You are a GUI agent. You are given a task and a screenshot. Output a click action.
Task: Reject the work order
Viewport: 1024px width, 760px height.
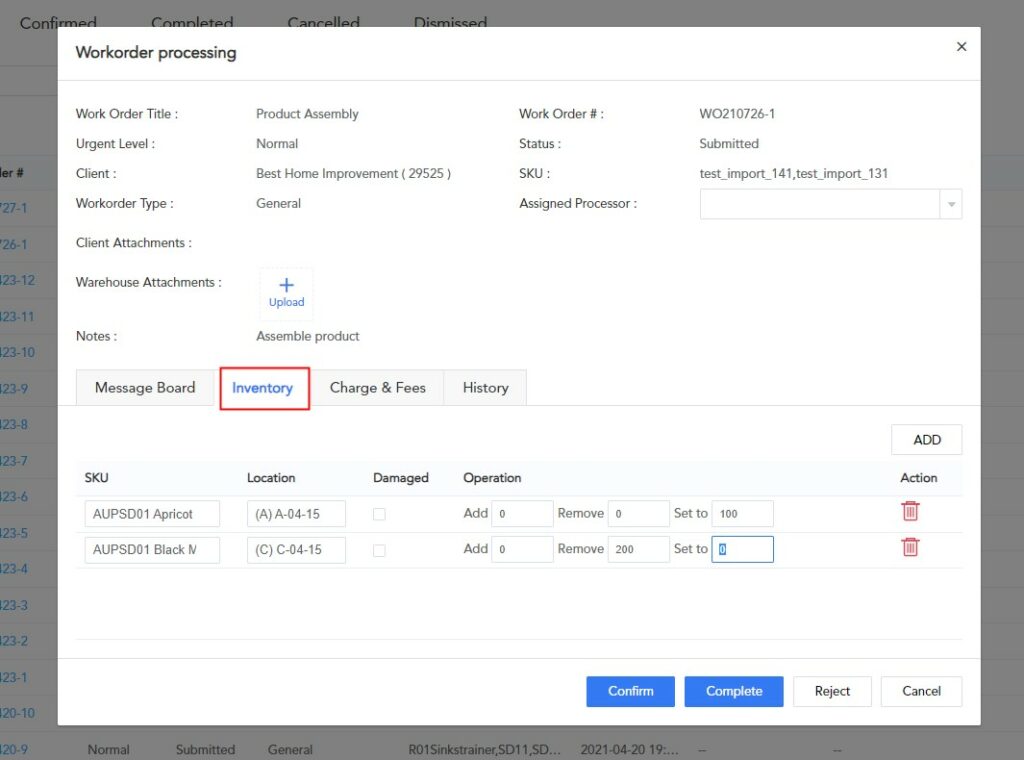832,691
